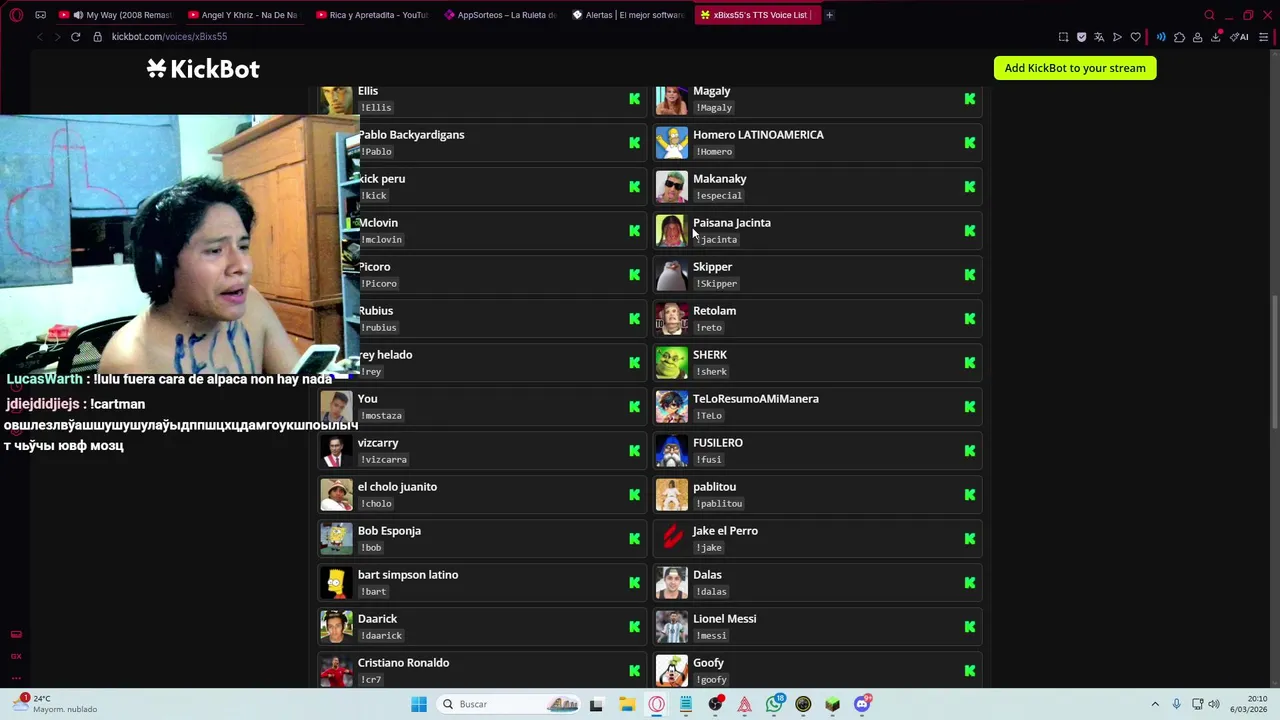
Task: Click the !Skipper command tag
Action: (716, 284)
